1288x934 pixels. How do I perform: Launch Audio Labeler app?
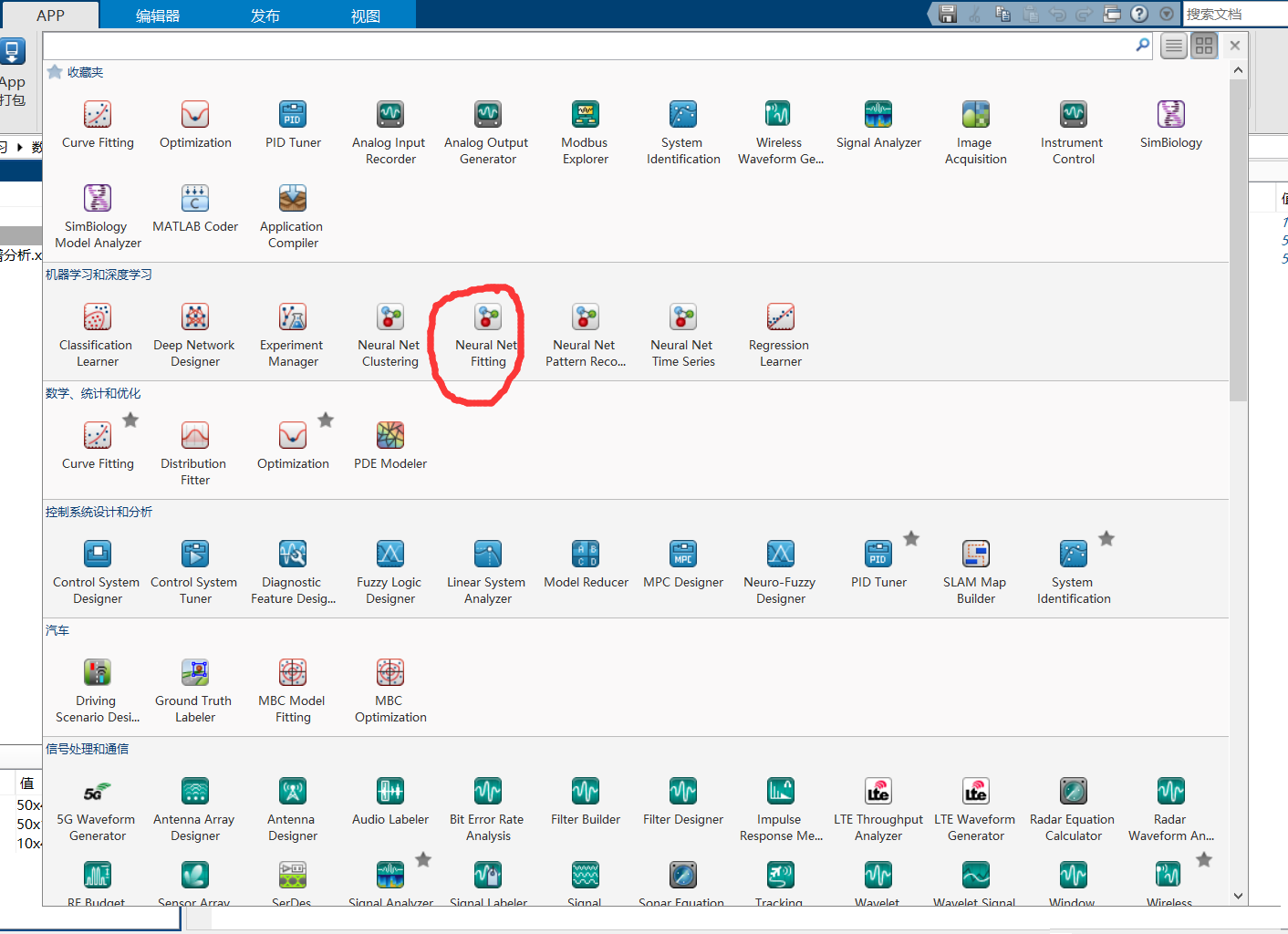[390, 802]
